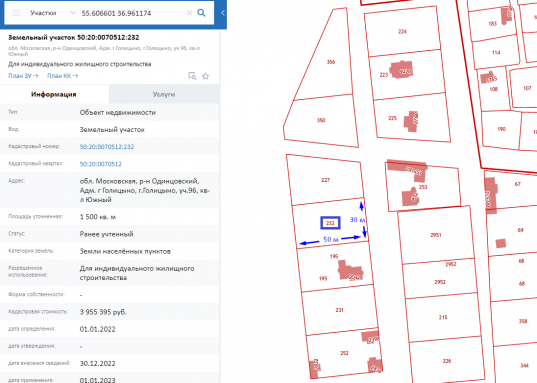Run search with magnifier icon

pyautogui.click(x=201, y=13)
